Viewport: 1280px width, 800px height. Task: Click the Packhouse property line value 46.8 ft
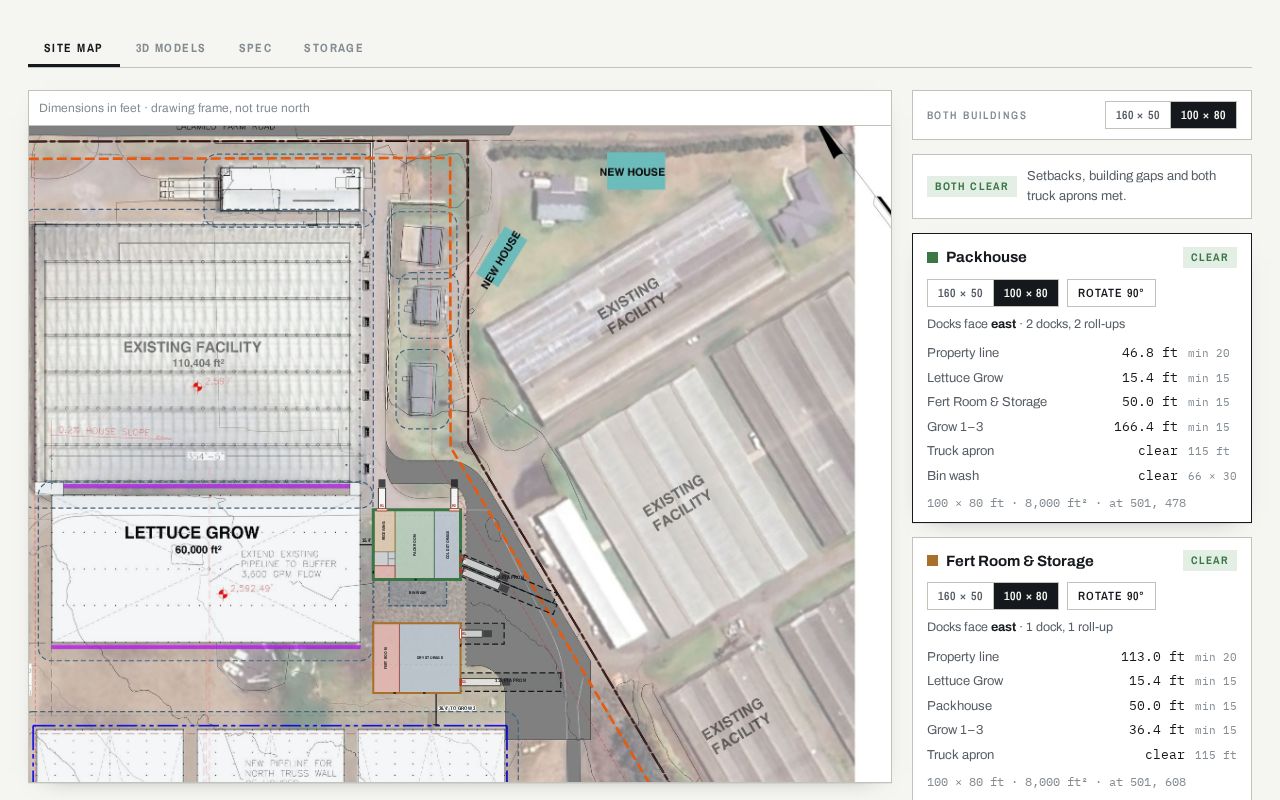(1149, 353)
